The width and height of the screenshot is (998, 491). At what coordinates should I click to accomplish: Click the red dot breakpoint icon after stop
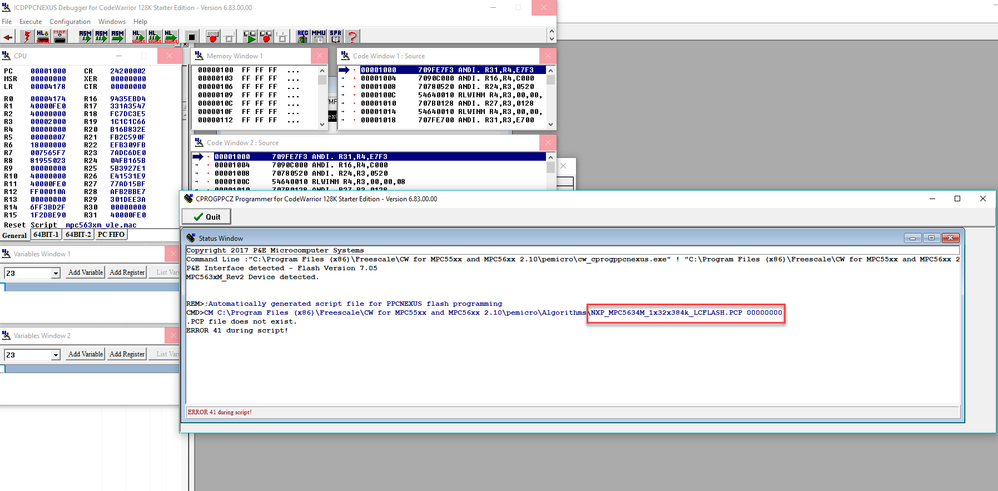tap(213, 37)
